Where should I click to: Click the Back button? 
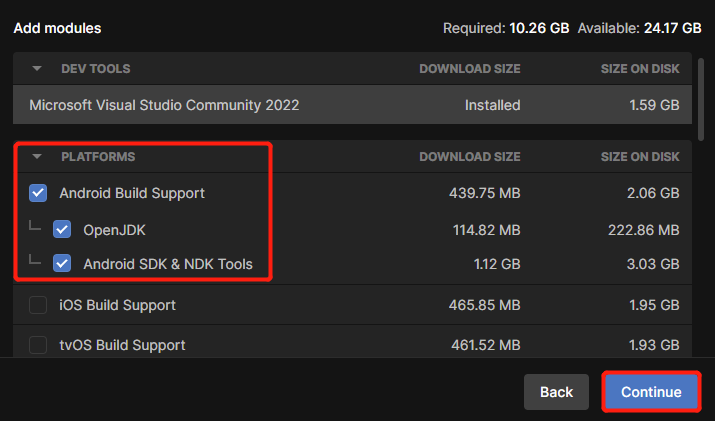[x=556, y=392]
